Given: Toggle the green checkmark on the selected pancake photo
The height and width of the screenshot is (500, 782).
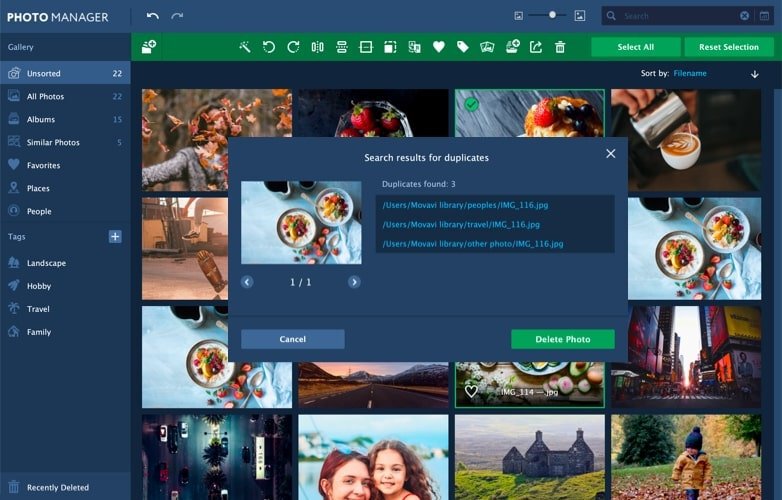Looking at the screenshot, I should [x=471, y=104].
